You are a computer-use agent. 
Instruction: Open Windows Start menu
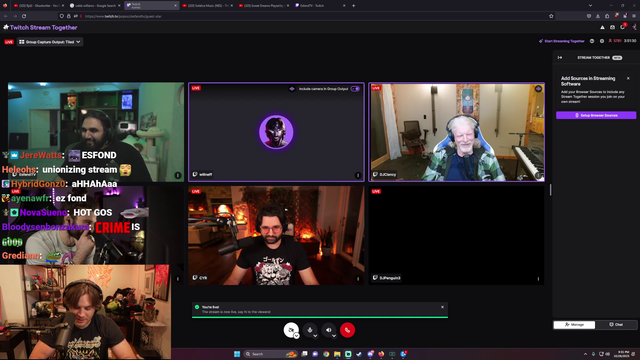237,354
